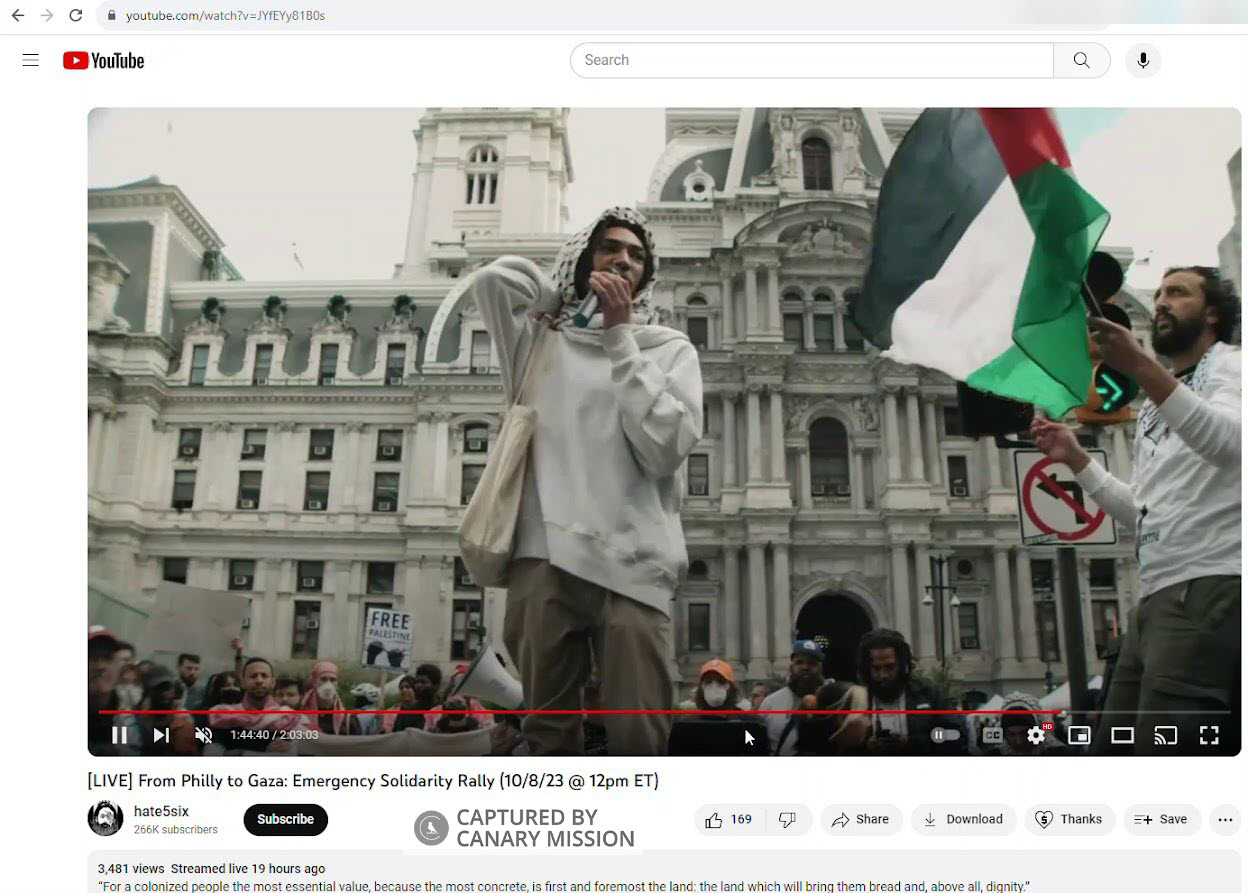Enter full screen mode
Image resolution: width=1248 pixels, height=893 pixels.
(1209, 735)
